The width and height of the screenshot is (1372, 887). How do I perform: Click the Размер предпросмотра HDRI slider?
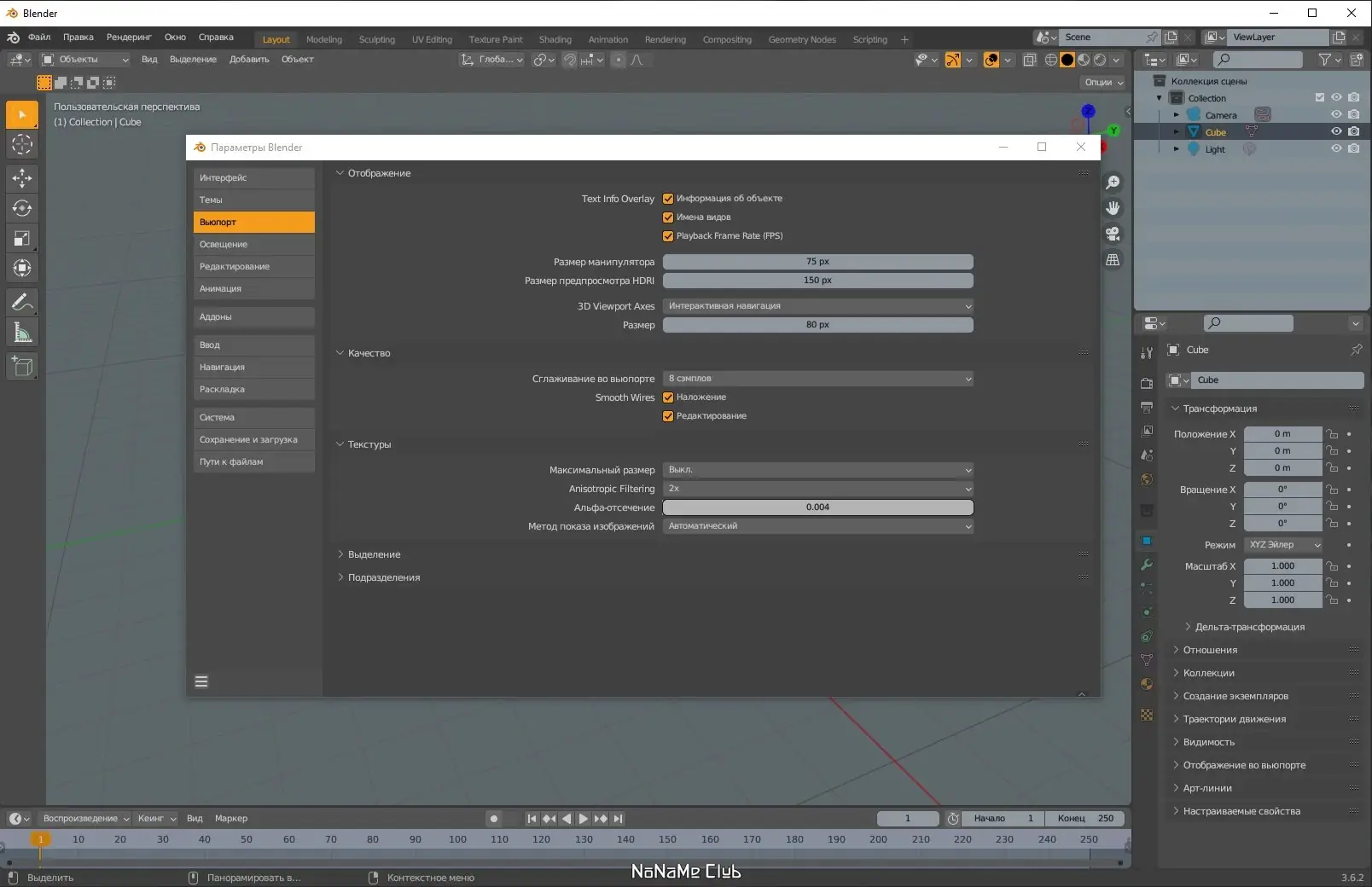(818, 281)
